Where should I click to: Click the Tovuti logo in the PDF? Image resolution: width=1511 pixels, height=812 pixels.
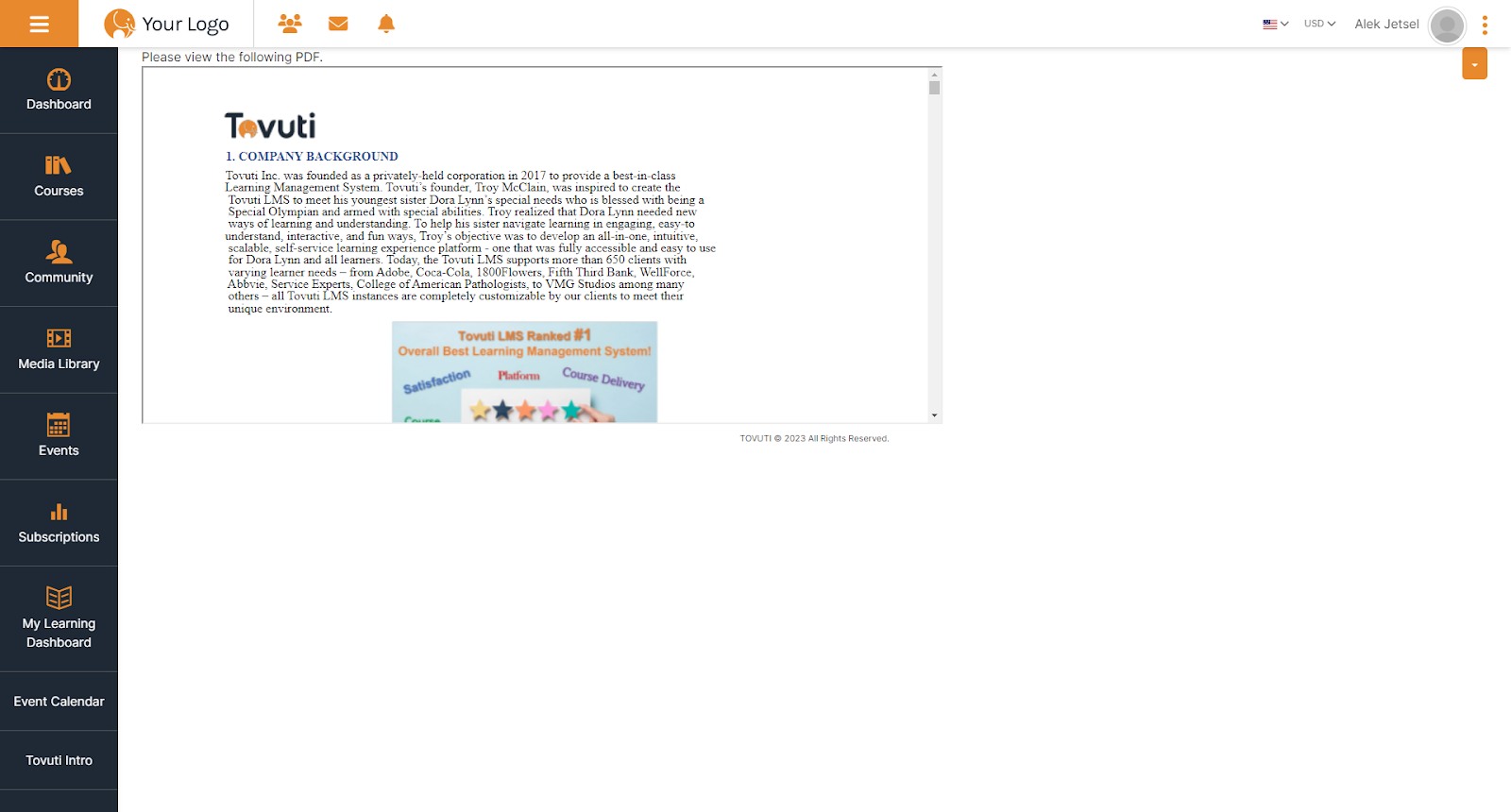coord(270,126)
